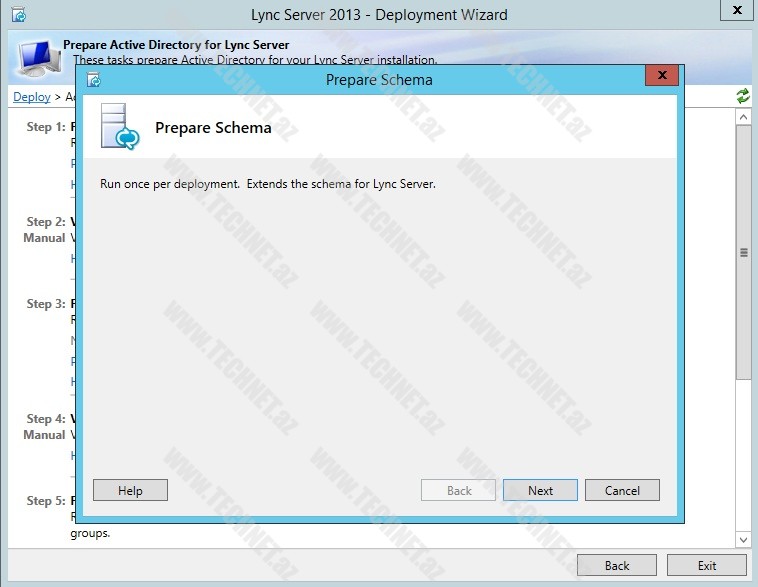
Task: Close the Prepare Schema dialog
Action: click(x=662, y=75)
